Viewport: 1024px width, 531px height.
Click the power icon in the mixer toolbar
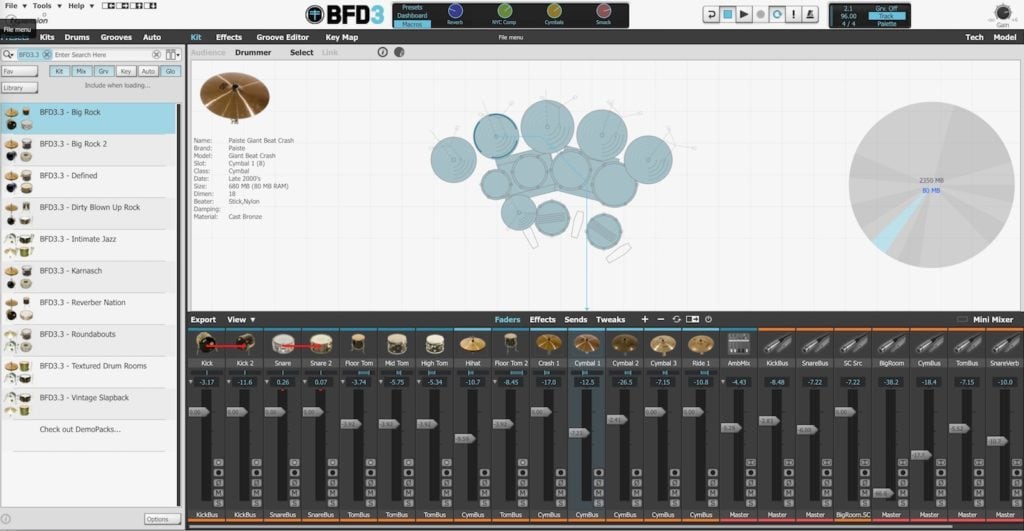[x=708, y=319]
